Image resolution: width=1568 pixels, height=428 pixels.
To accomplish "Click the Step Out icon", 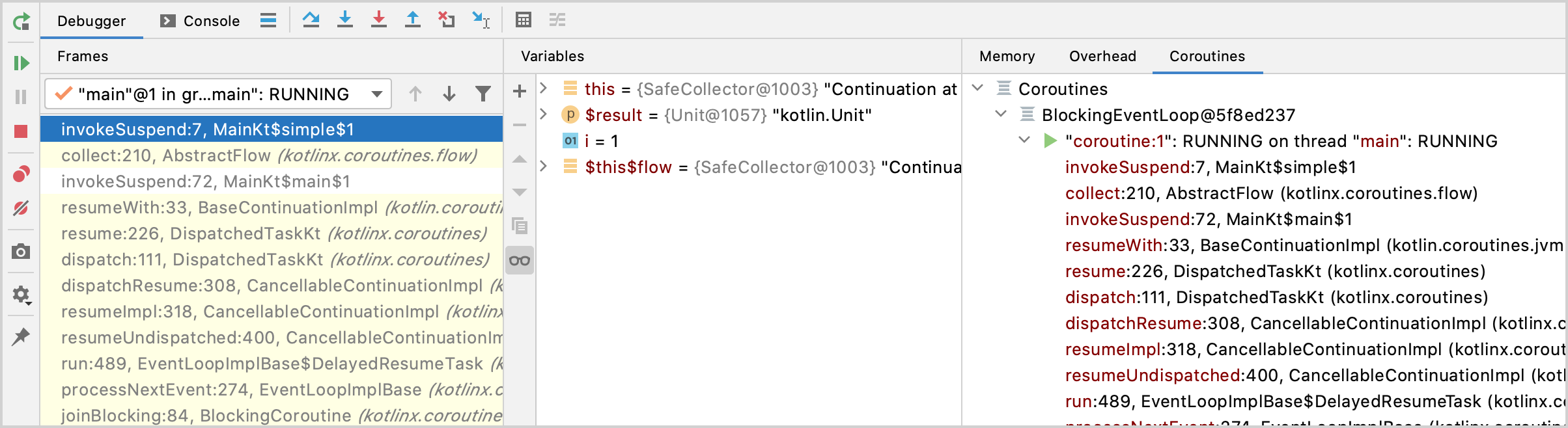I will [413, 20].
